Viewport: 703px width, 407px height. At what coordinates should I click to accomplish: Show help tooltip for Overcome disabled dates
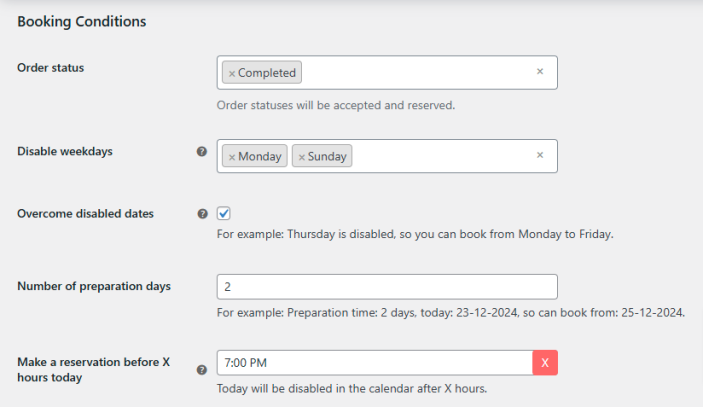point(202,214)
